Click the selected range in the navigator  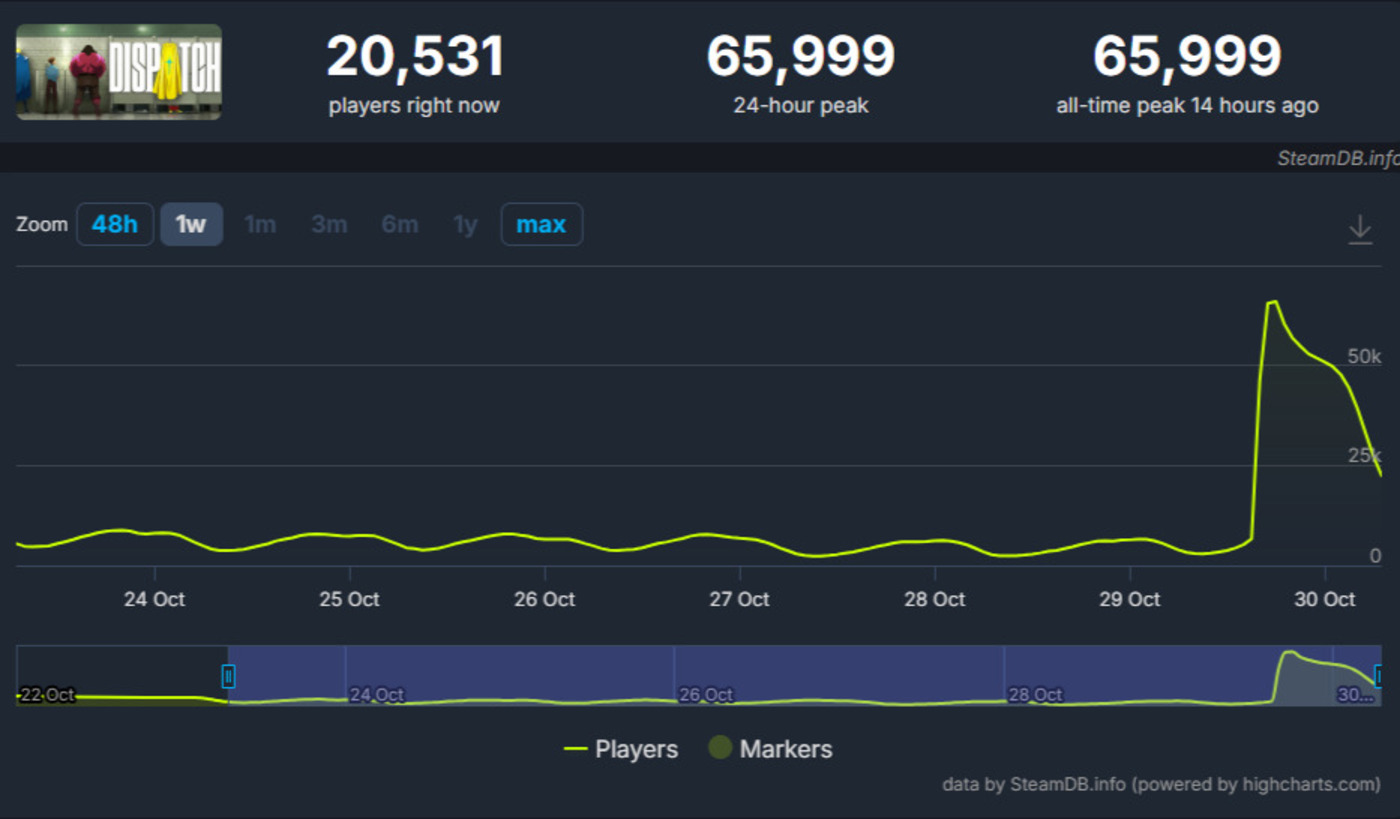tap(804, 676)
